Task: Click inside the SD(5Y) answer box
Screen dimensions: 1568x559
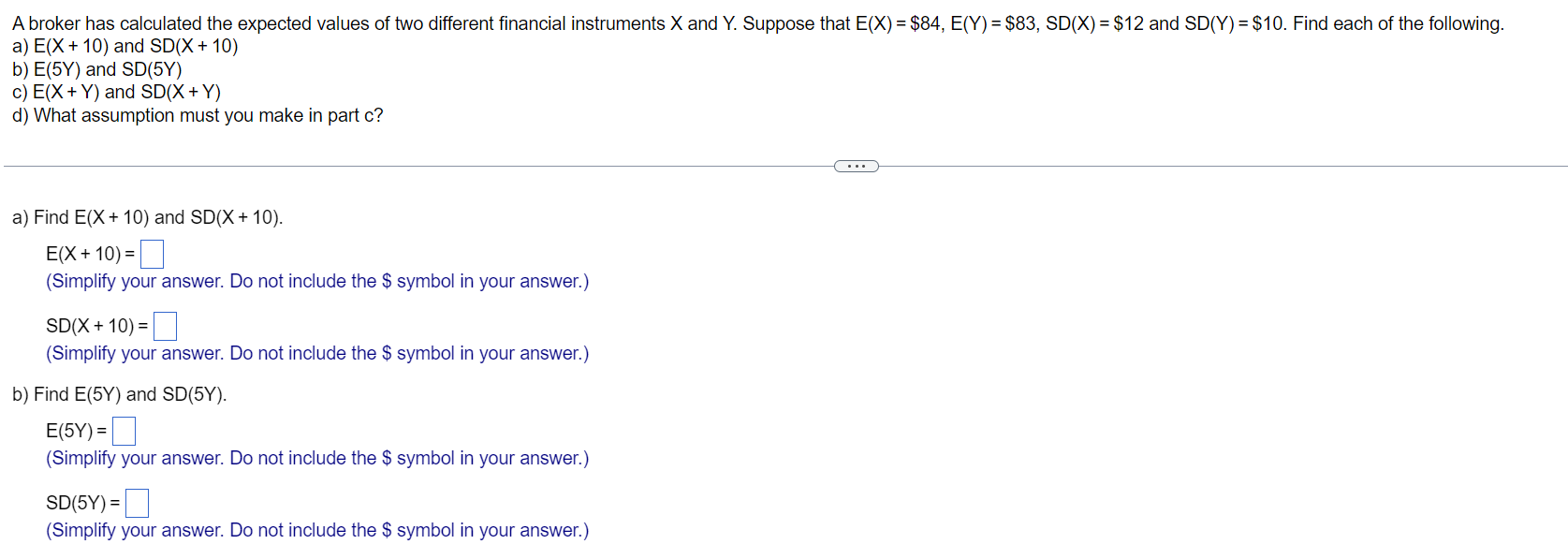Action: coord(137,503)
